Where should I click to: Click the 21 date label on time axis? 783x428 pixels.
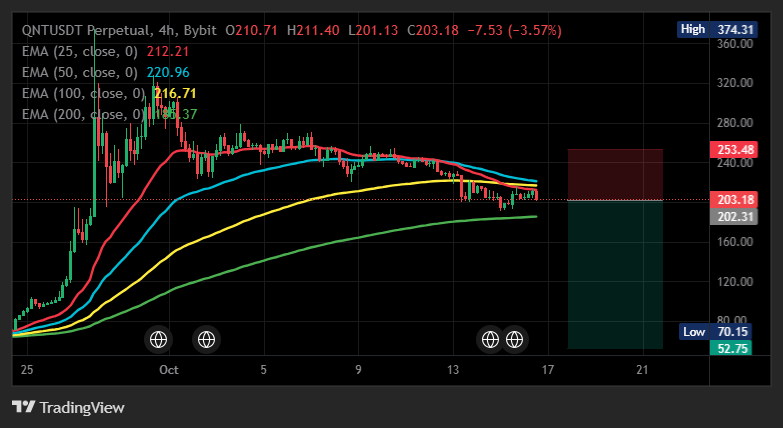pyautogui.click(x=643, y=370)
